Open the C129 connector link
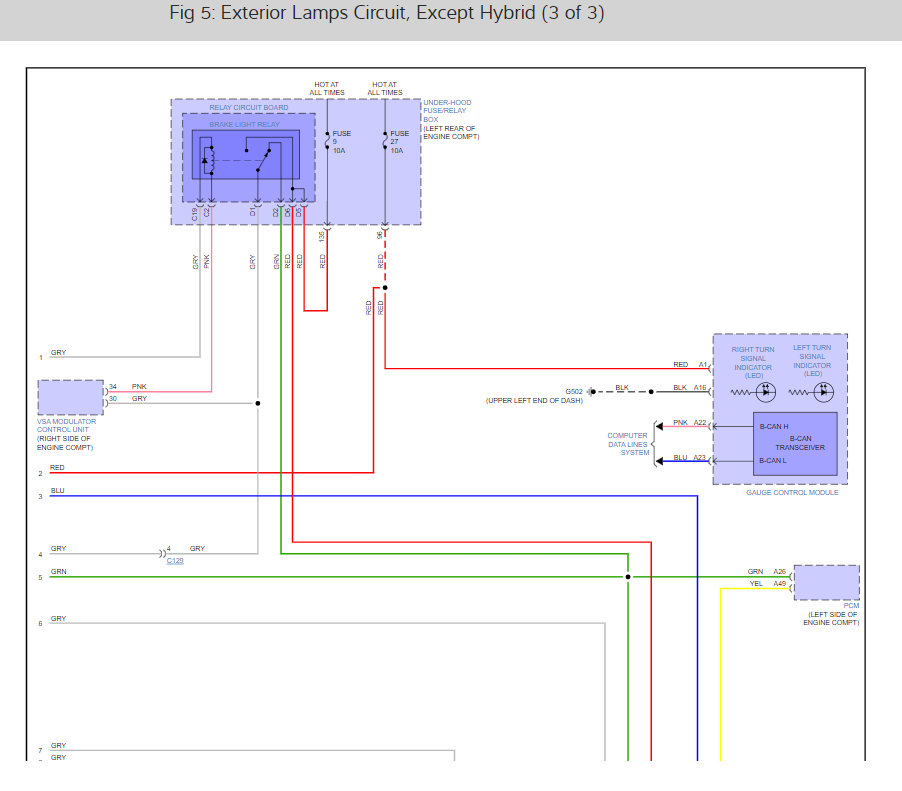902x791 pixels. [175, 560]
